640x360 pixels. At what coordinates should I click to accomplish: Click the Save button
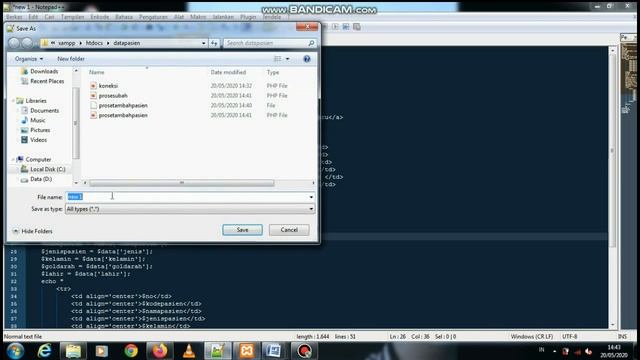[x=242, y=230]
